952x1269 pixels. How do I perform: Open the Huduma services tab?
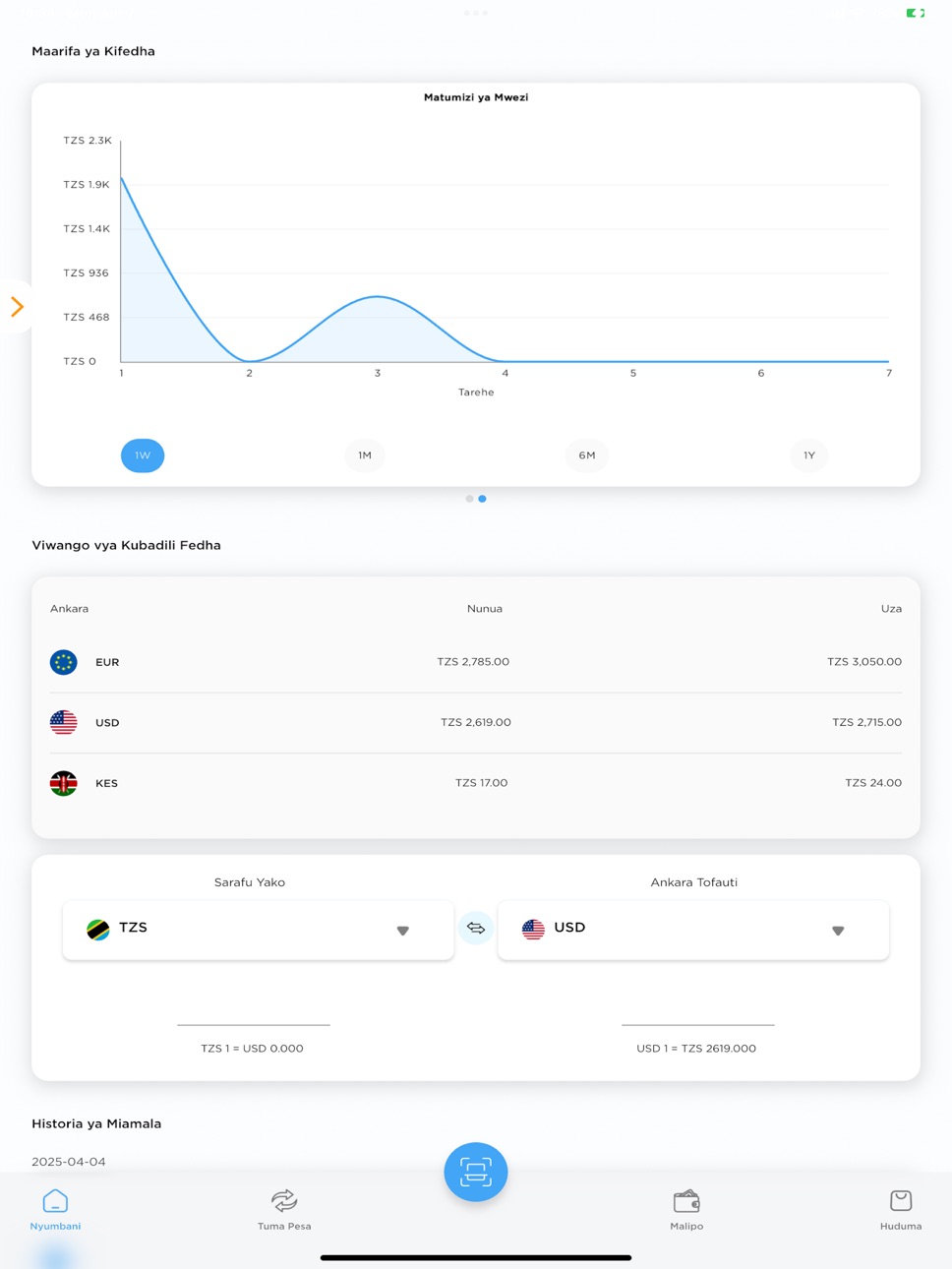[901, 1209]
